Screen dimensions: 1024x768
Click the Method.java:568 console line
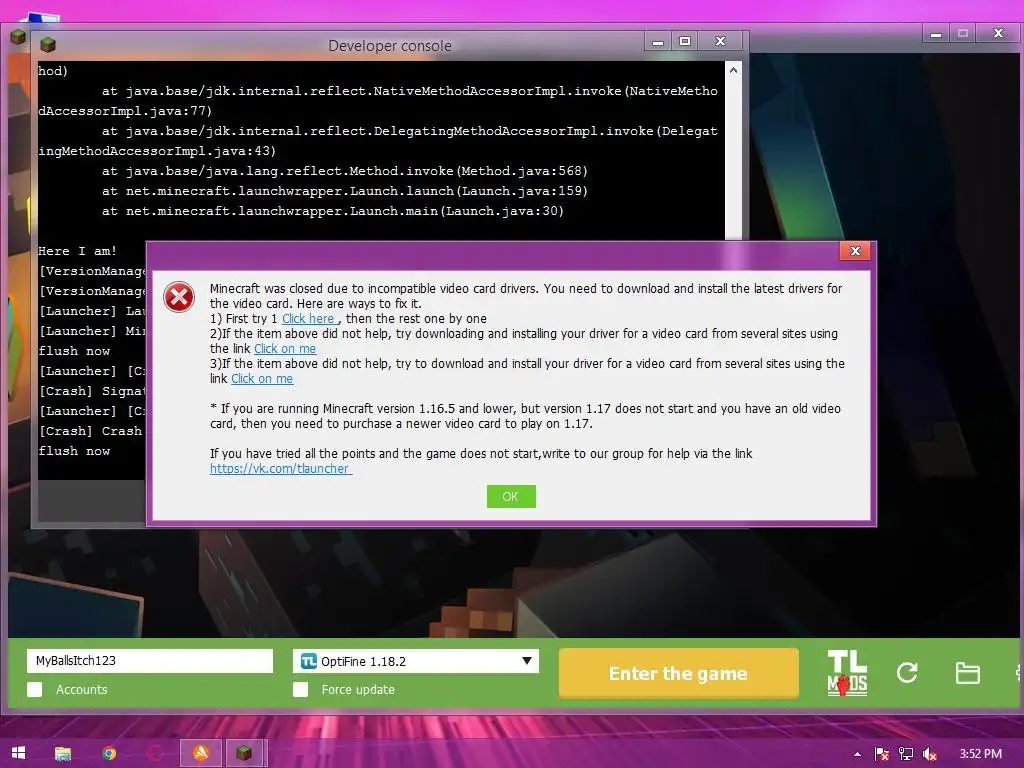click(345, 171)
